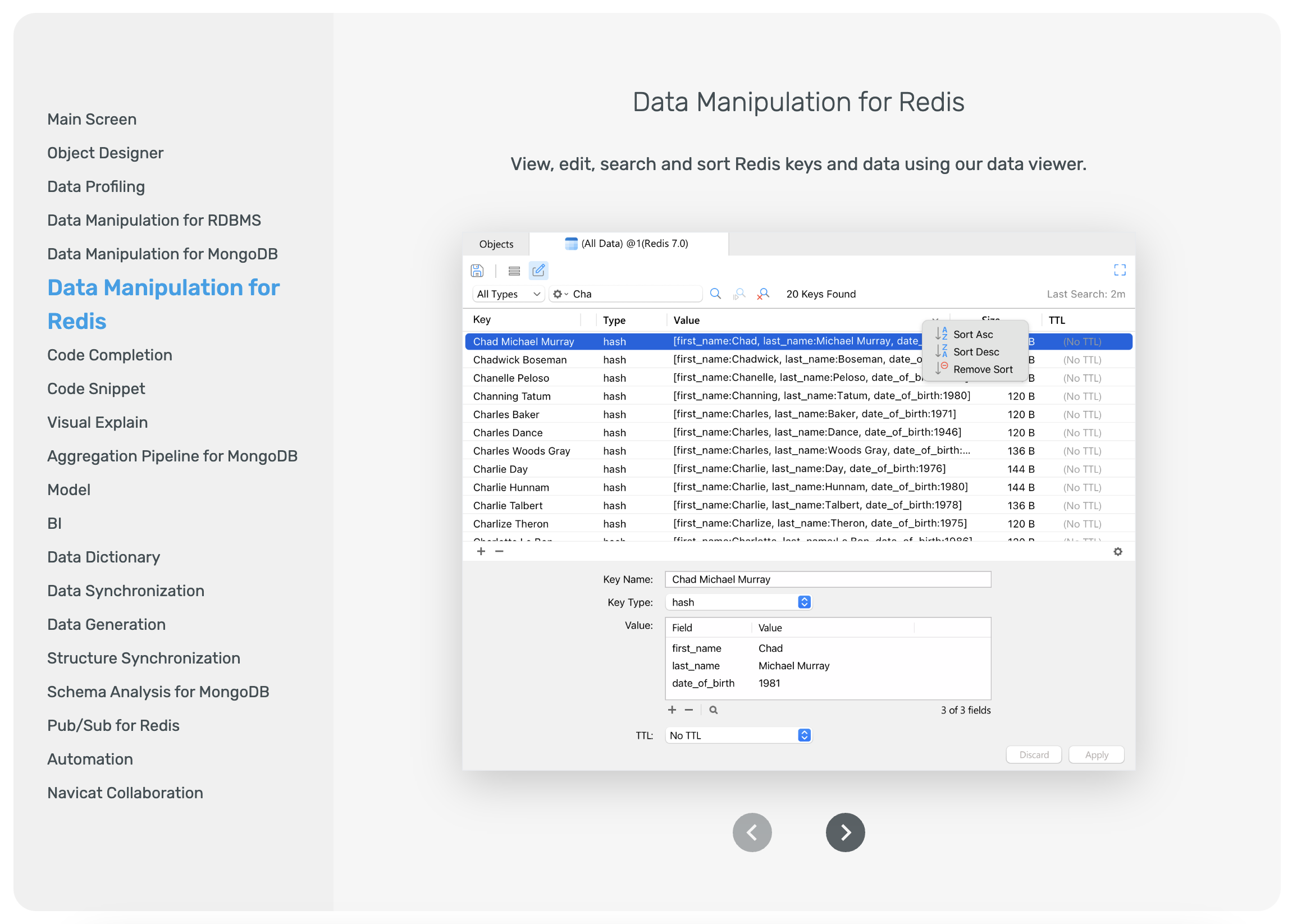This screenshot has width=1297, height=924.
Task: Select the date_of_birth field row
Action: pos(828,683)
